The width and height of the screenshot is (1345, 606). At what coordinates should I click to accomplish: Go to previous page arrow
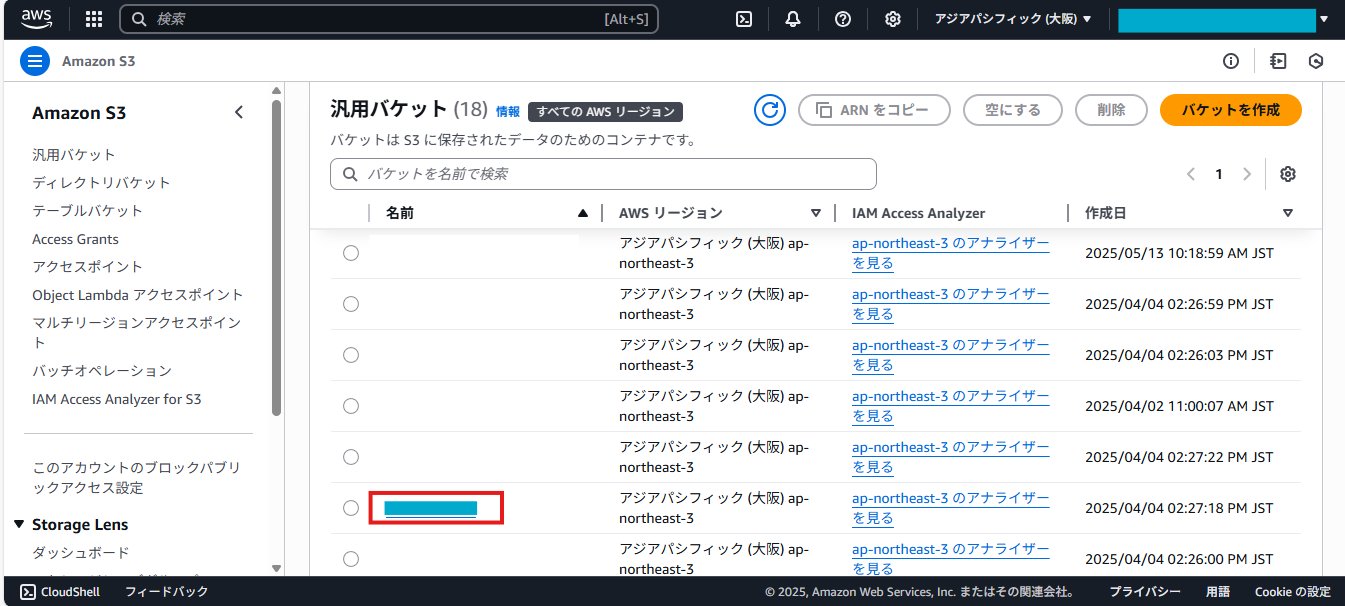(1191, 174)
